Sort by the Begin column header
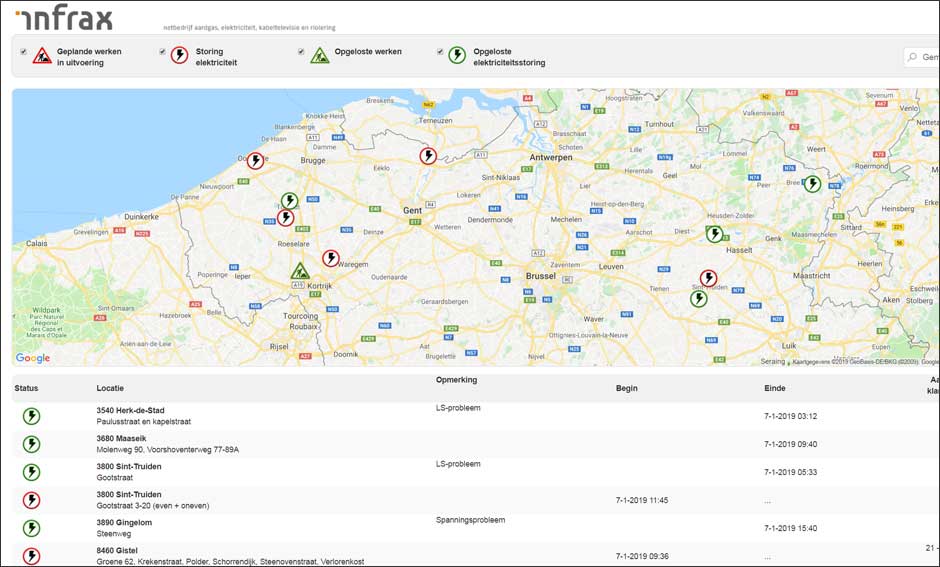The width and height of the screenshot is (940, 567). pyautogui.click(x=626, y=388)
